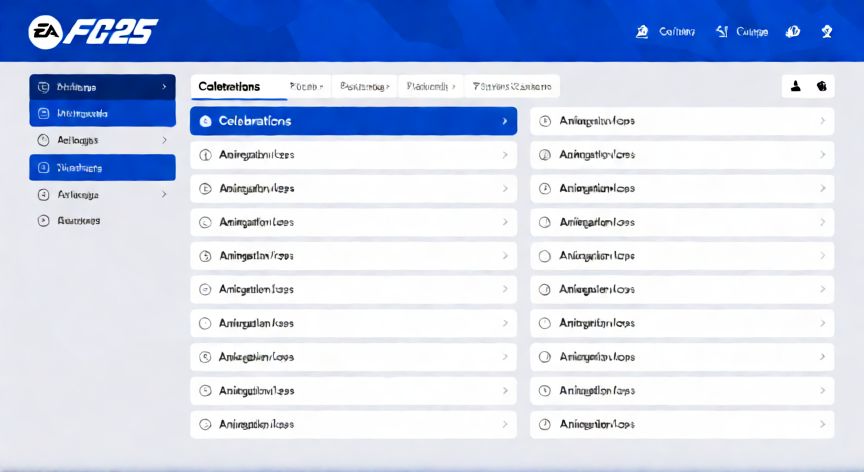Open the top row of the right-hand list
Screen dimensions: 864x472
682,121
